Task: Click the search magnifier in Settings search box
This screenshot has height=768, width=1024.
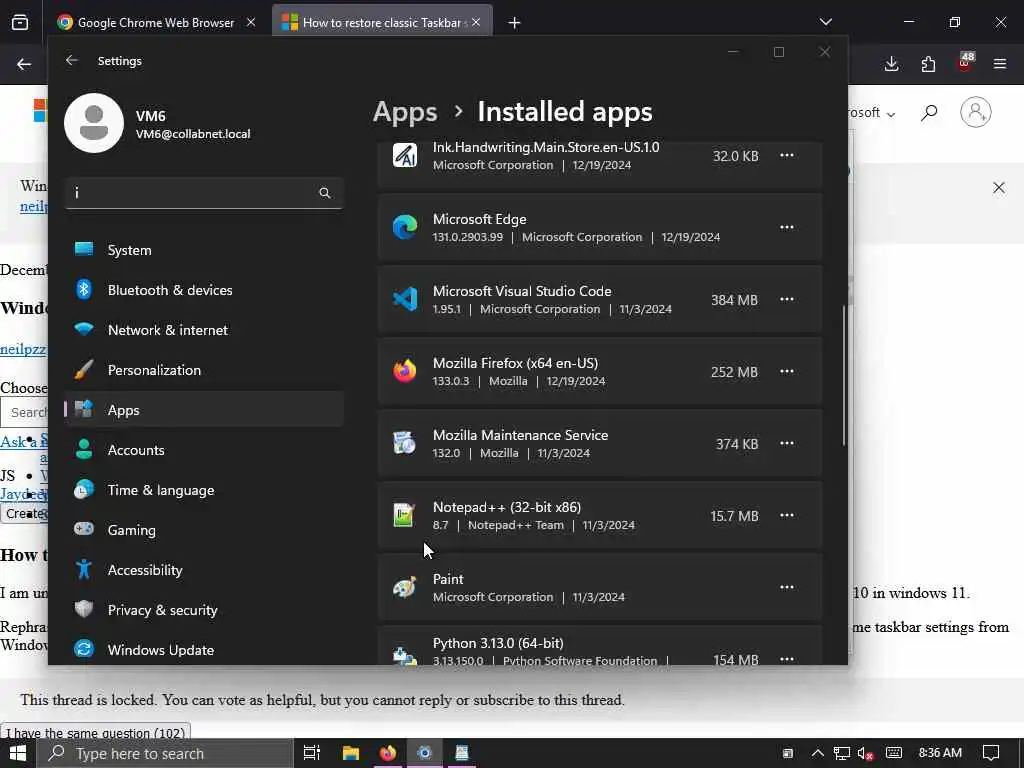Action: [325, 193]
